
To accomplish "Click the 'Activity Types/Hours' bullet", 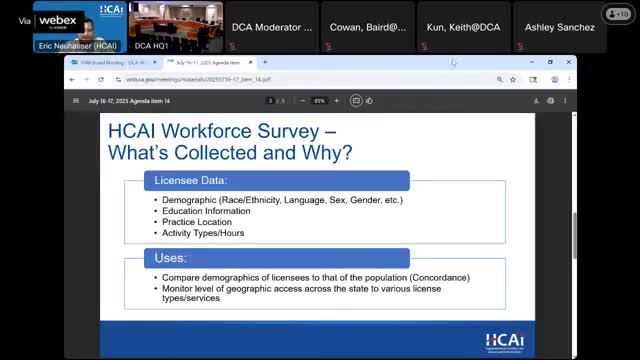I will pyautogui.click(x=203, y=233).
